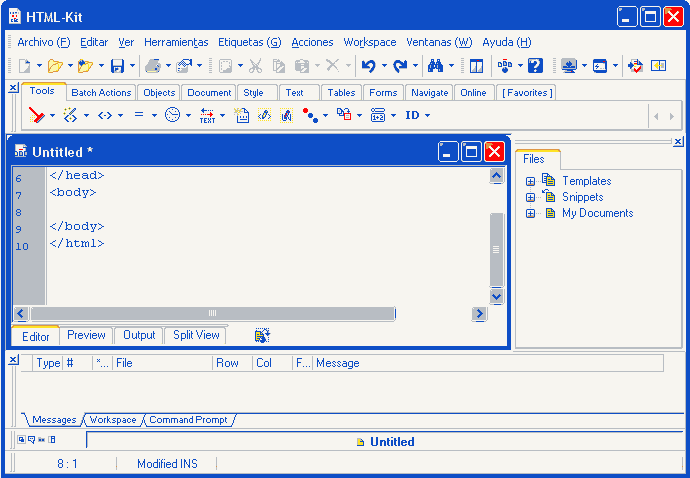Open the Etiquetas menu
The height and width of the screenshot is (478, 690).
tap(250, 42)
